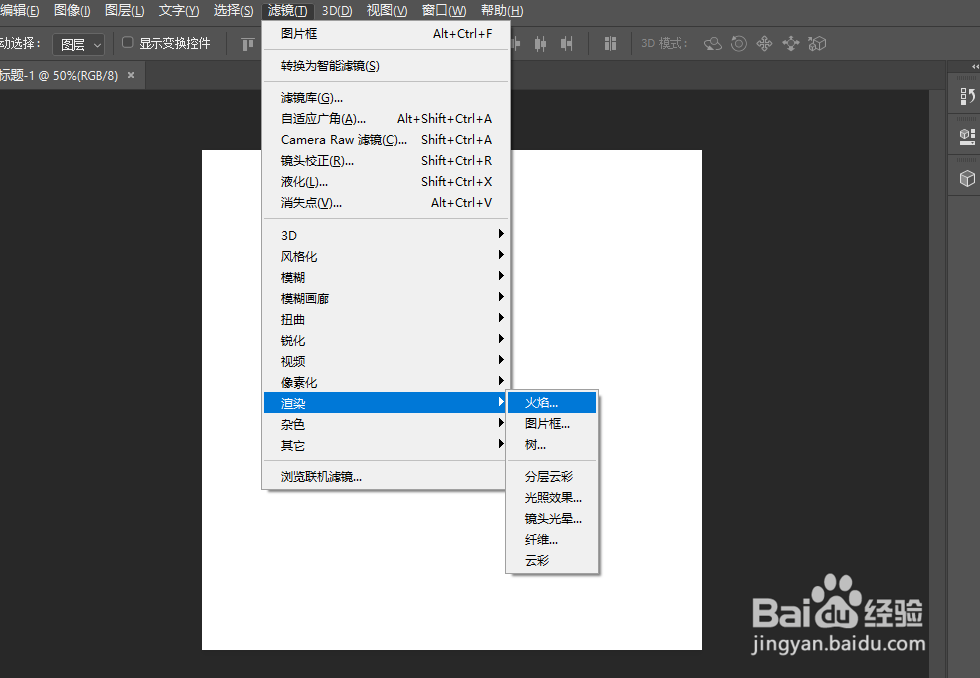Expand the 风格化 submenu
This screenshot has width=980, height=678.
pos(386,256)
